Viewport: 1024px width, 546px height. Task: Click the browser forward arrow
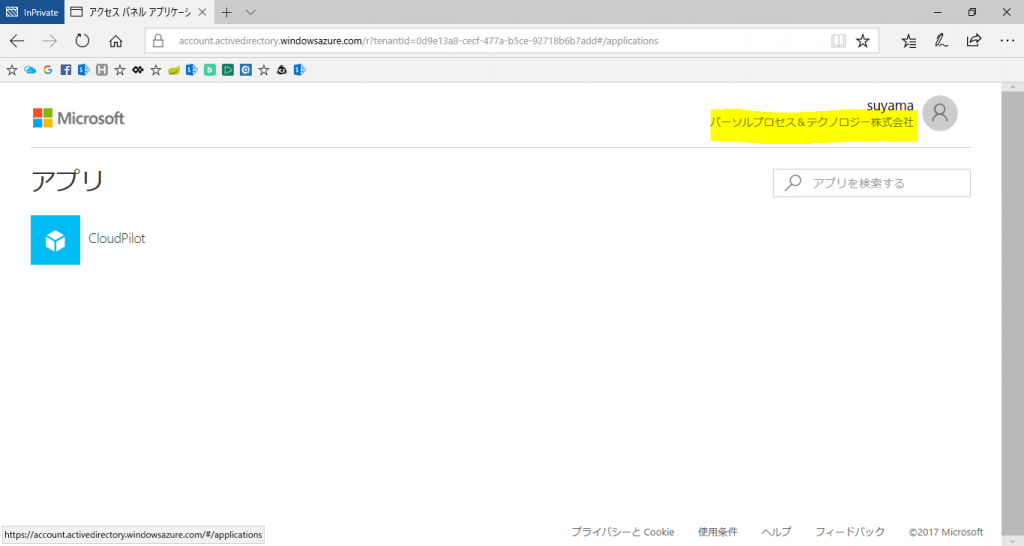[x=50, y=40]
